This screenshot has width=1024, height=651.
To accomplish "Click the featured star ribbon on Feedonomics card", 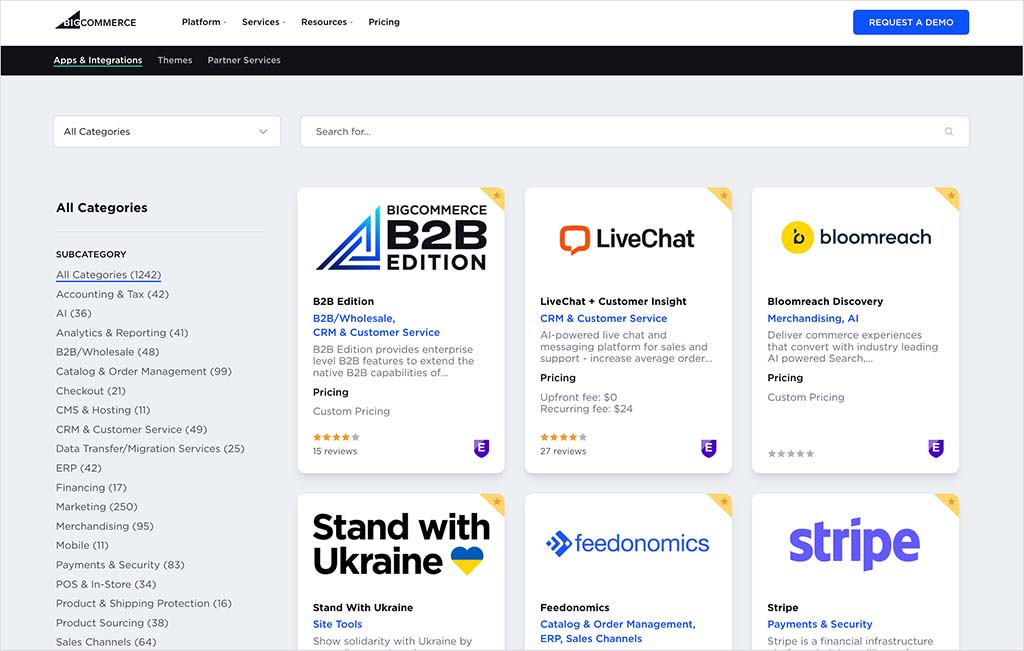I will 722,503.
